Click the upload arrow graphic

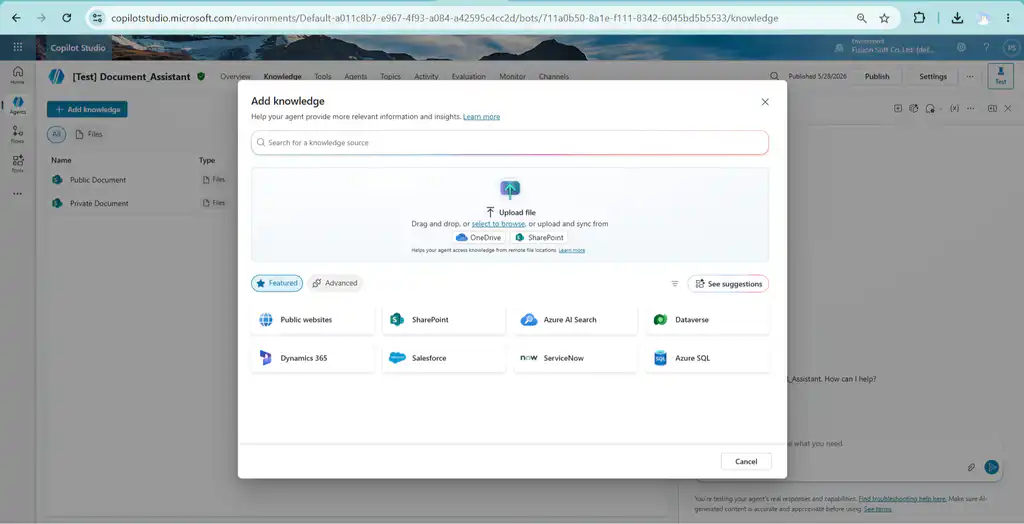(x=510, y=189)
